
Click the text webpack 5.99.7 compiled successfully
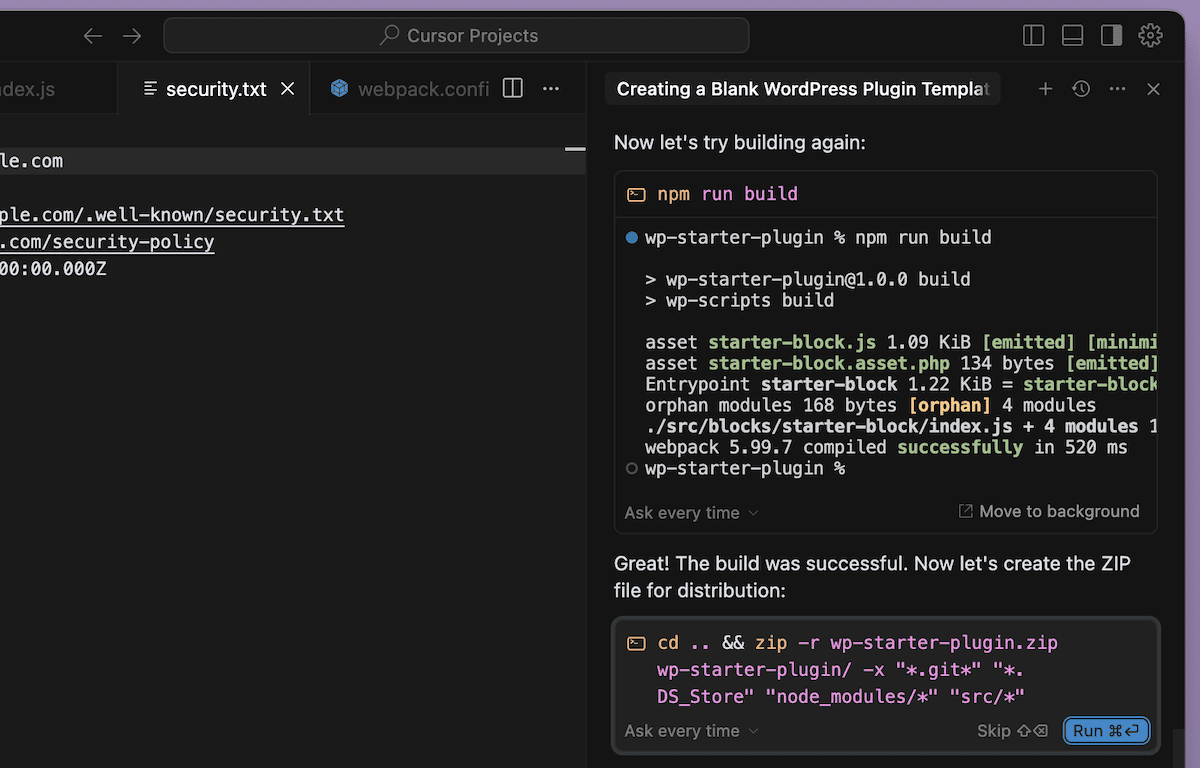[x=834, y=447]
